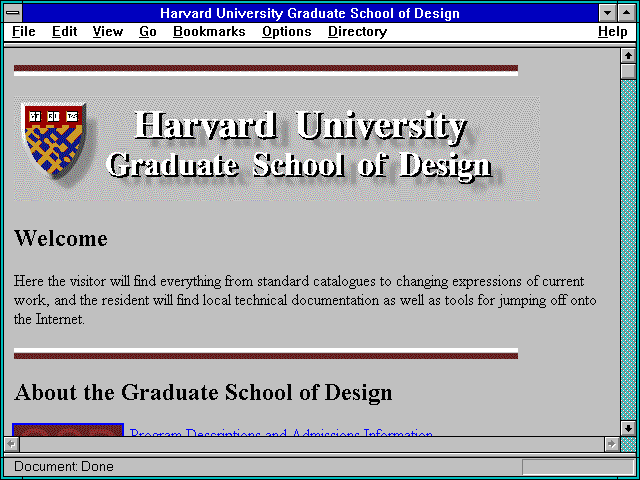640x480 pixels.
Task: Click the horizontal scrollbar left arrow
Action: coord(11,444)
